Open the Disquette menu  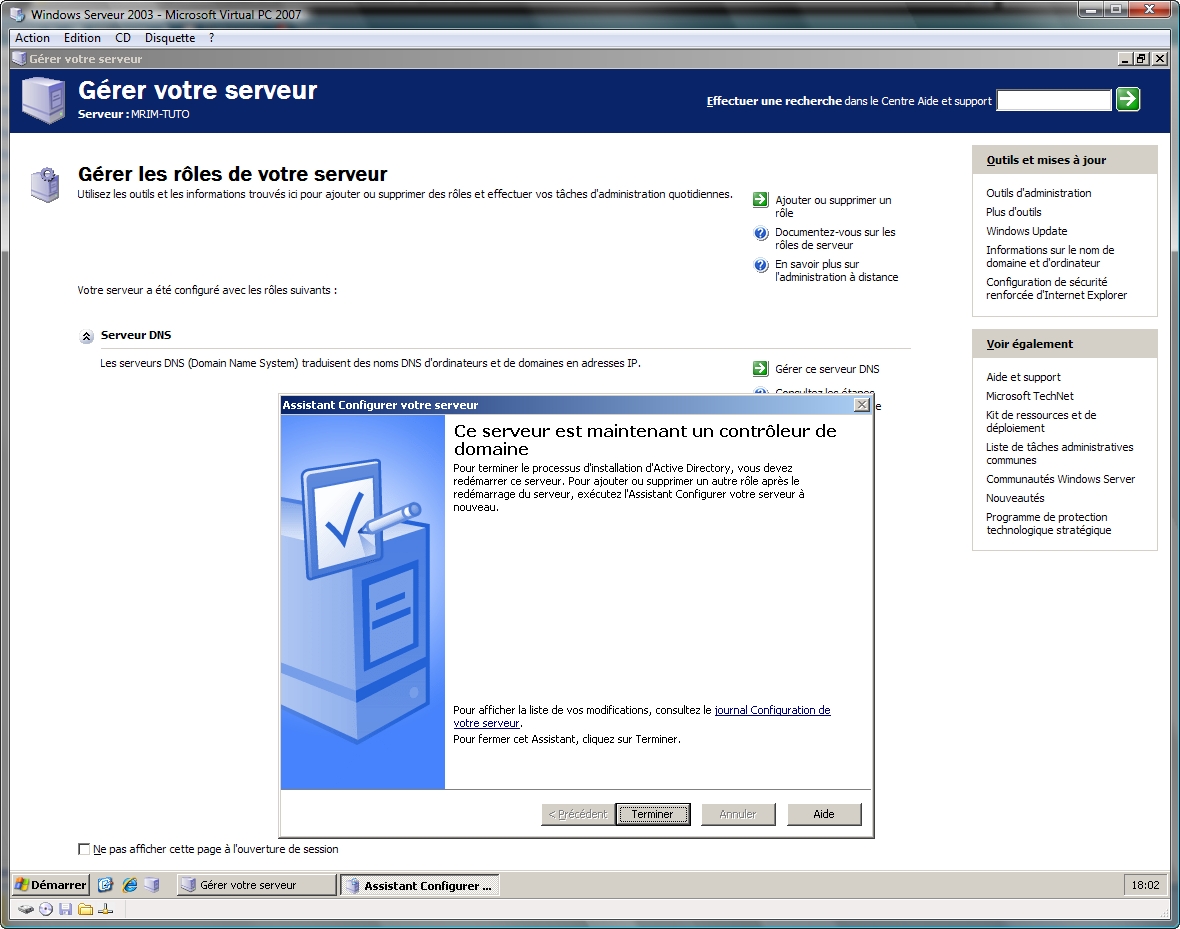pyautogui.click(x=170, y=38)
